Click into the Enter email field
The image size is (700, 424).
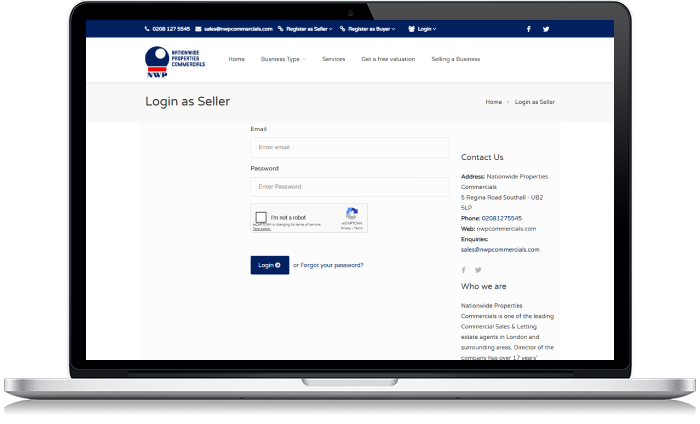point(349,147)
